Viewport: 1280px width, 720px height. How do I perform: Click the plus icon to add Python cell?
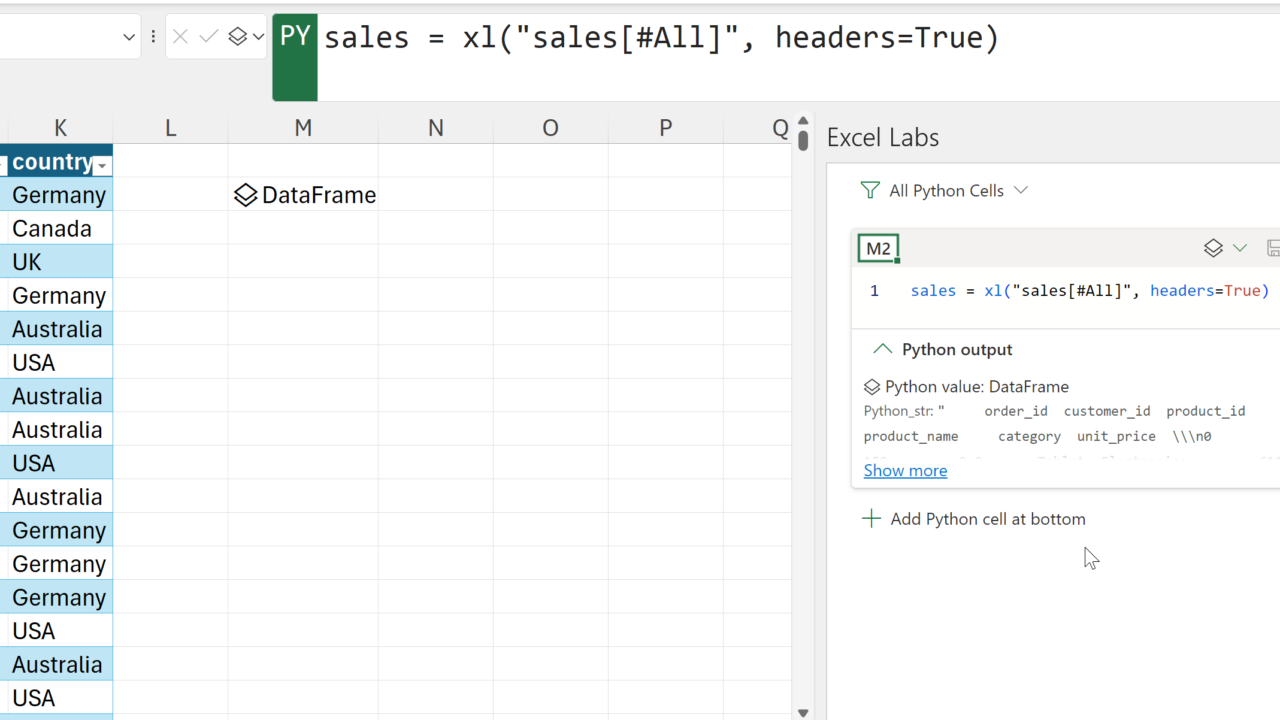871,518
